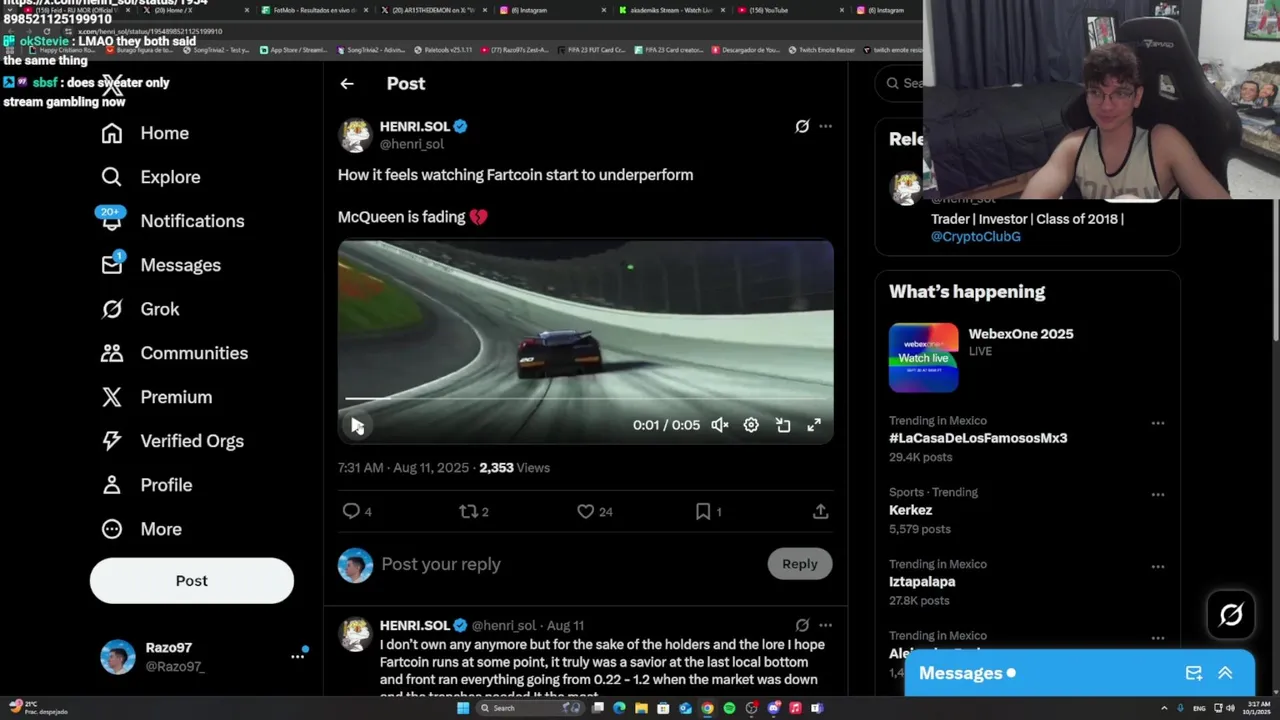Open Spotify from the taskbar
The image size is (1280, 720).
(x=729, y=708)
